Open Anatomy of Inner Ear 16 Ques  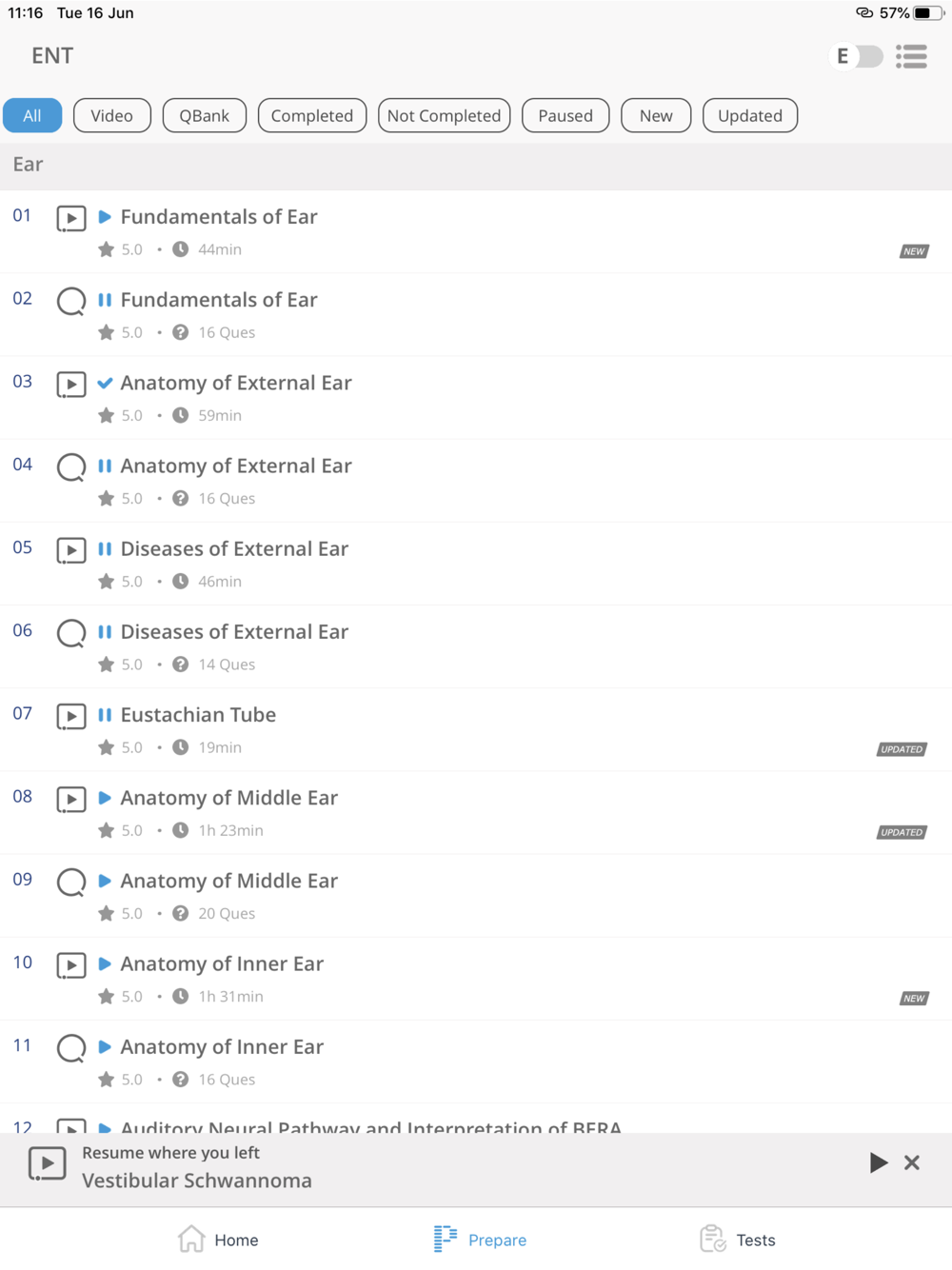pyautogui.click(x=476, y=1062)
